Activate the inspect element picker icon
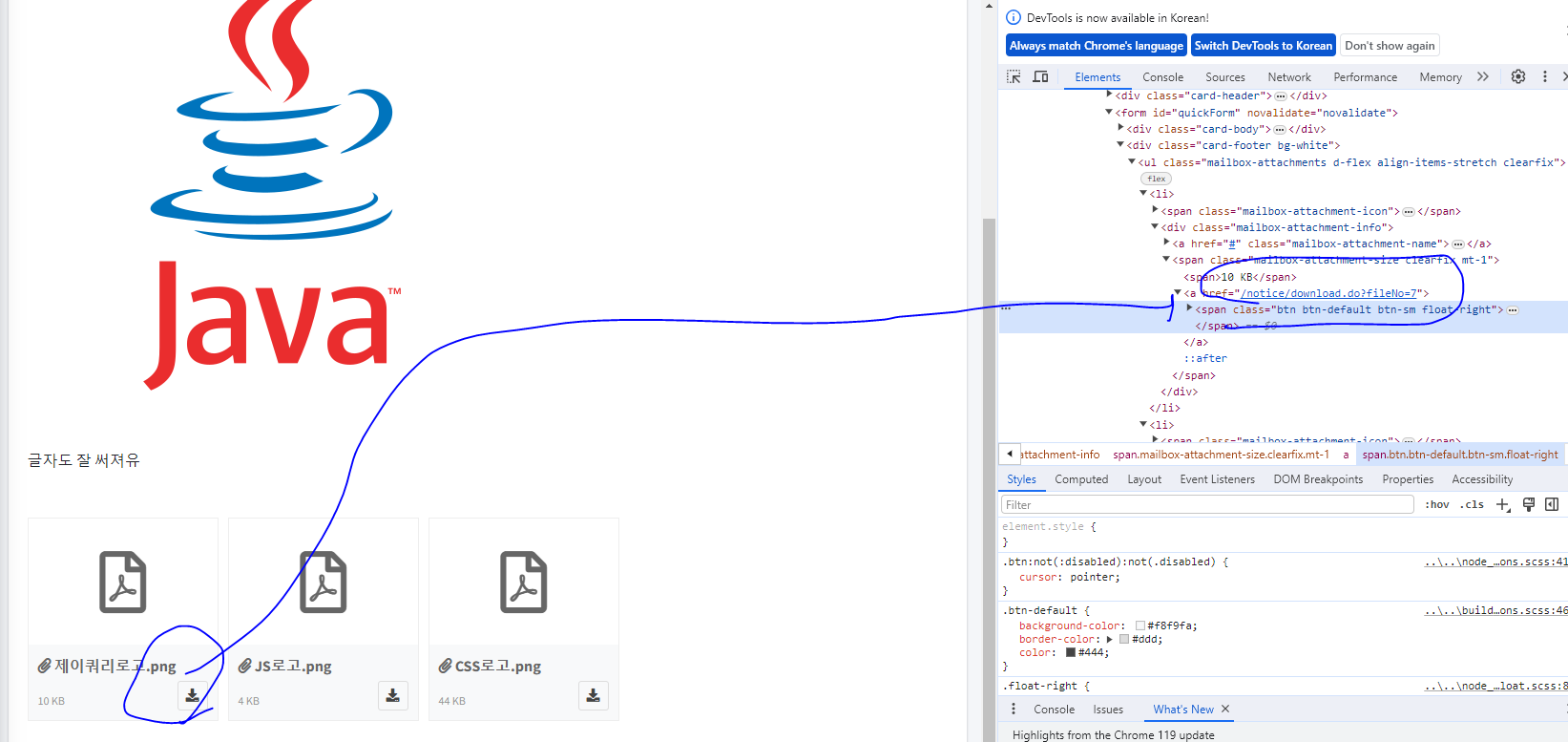This screenshot has width=1568, height=742. (1014, 76)
